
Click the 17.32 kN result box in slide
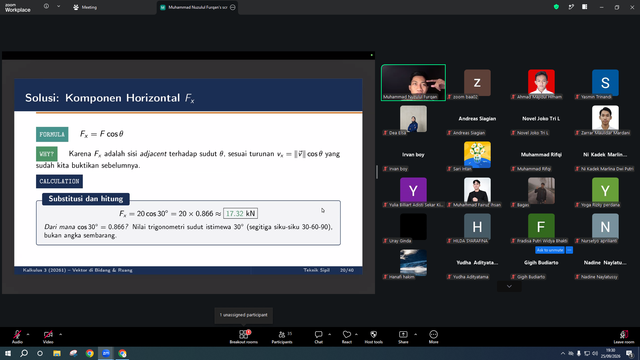(x=240, y=213)
